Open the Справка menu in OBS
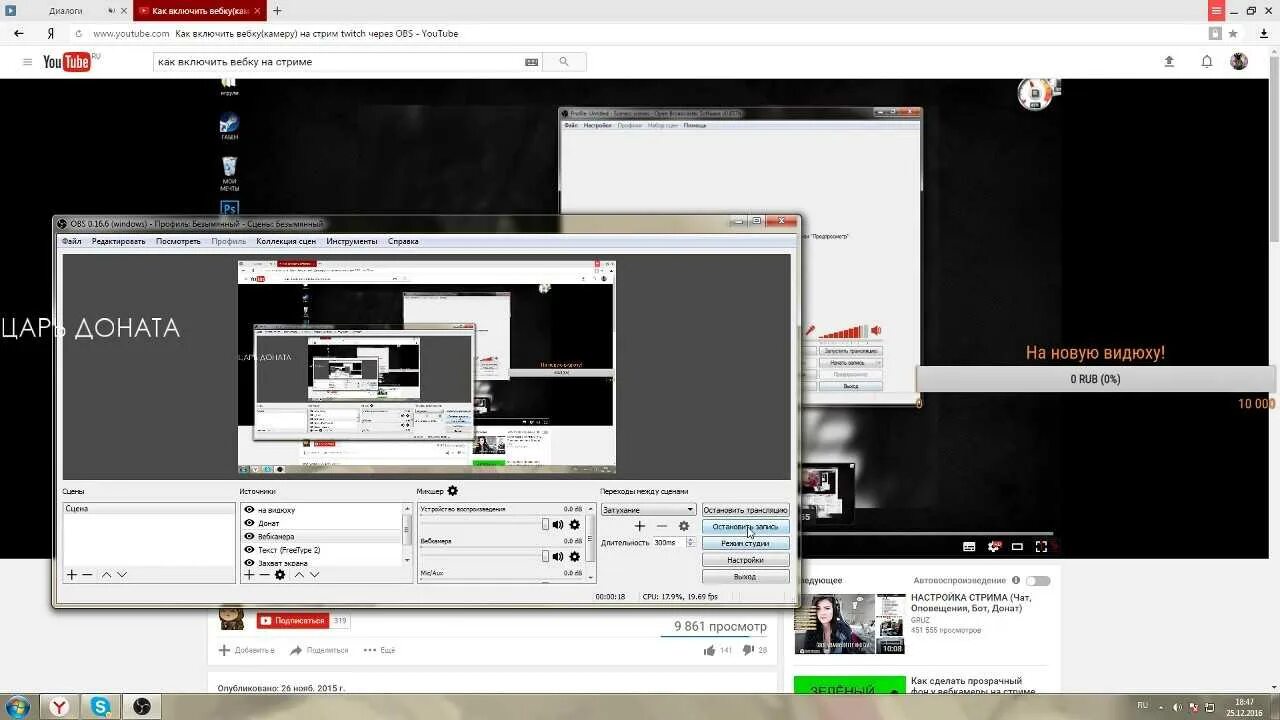The width and height of the screenshot is (1280, 720). (x=403, y=241)
